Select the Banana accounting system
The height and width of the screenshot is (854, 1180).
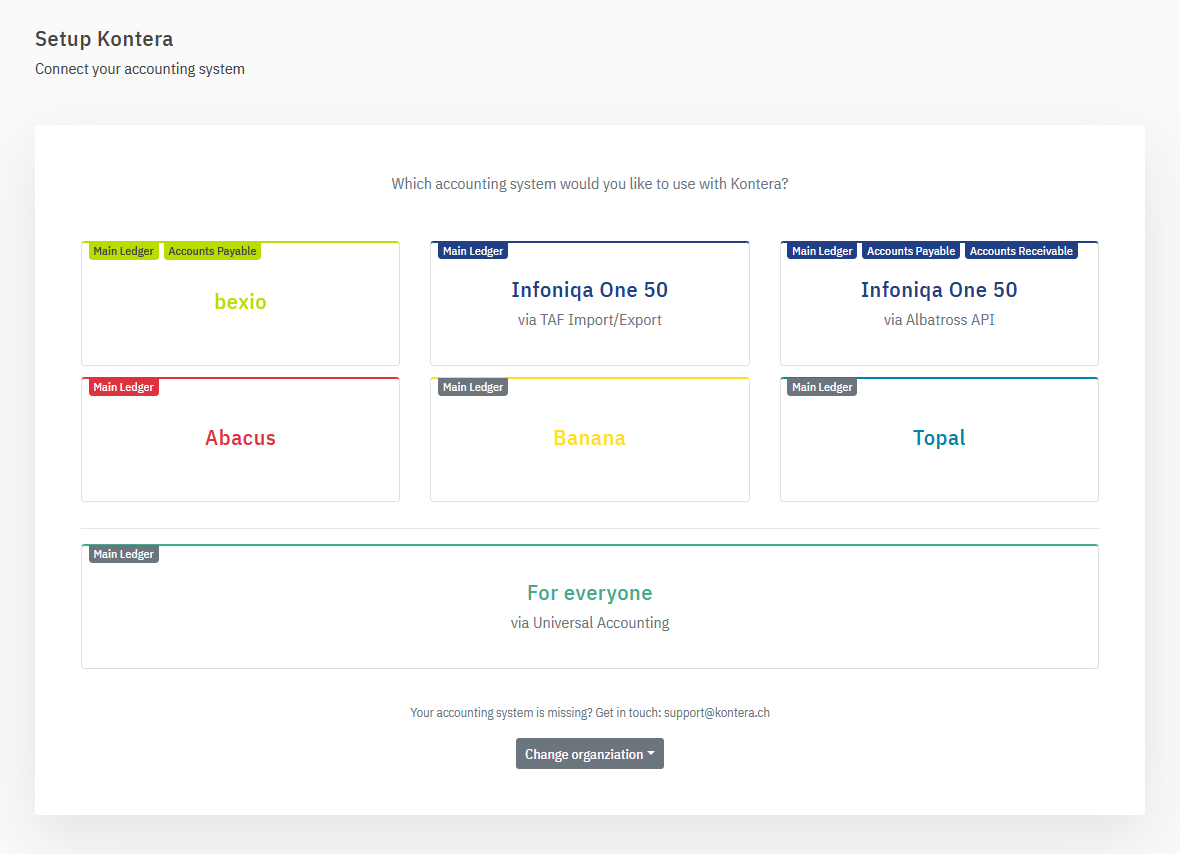(589, 438)
